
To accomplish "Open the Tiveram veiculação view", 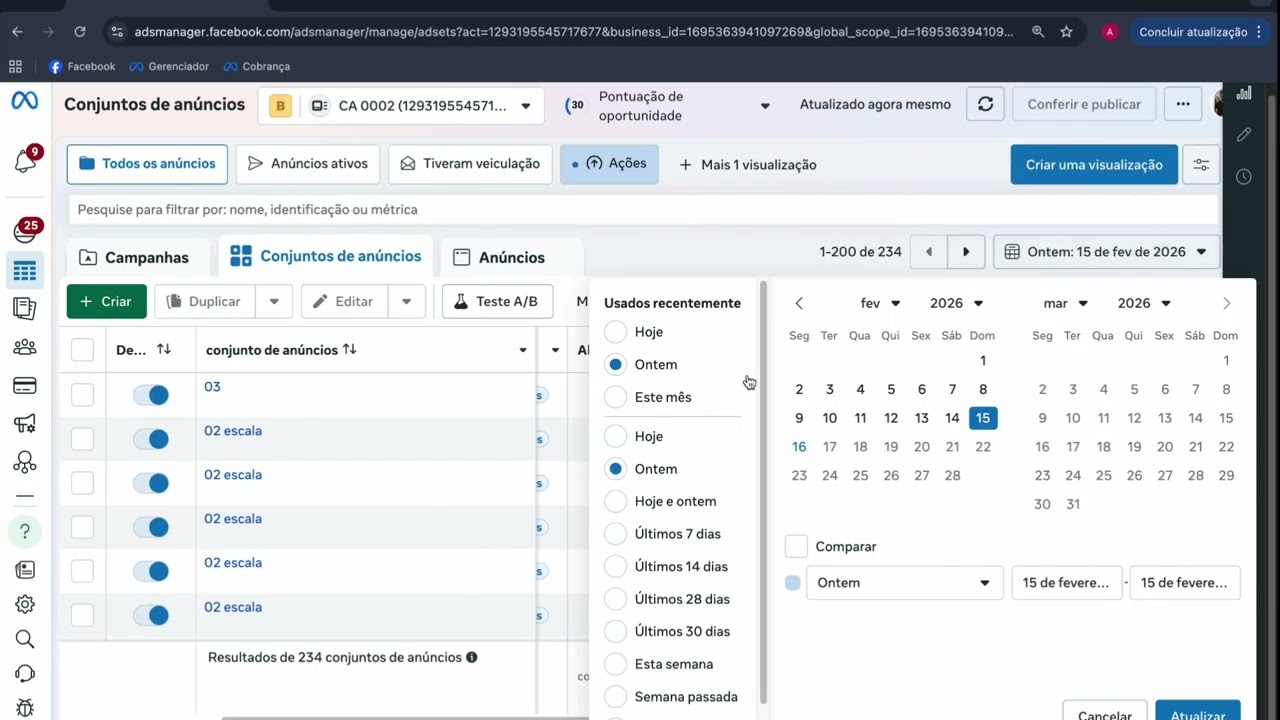I will 470,164.
